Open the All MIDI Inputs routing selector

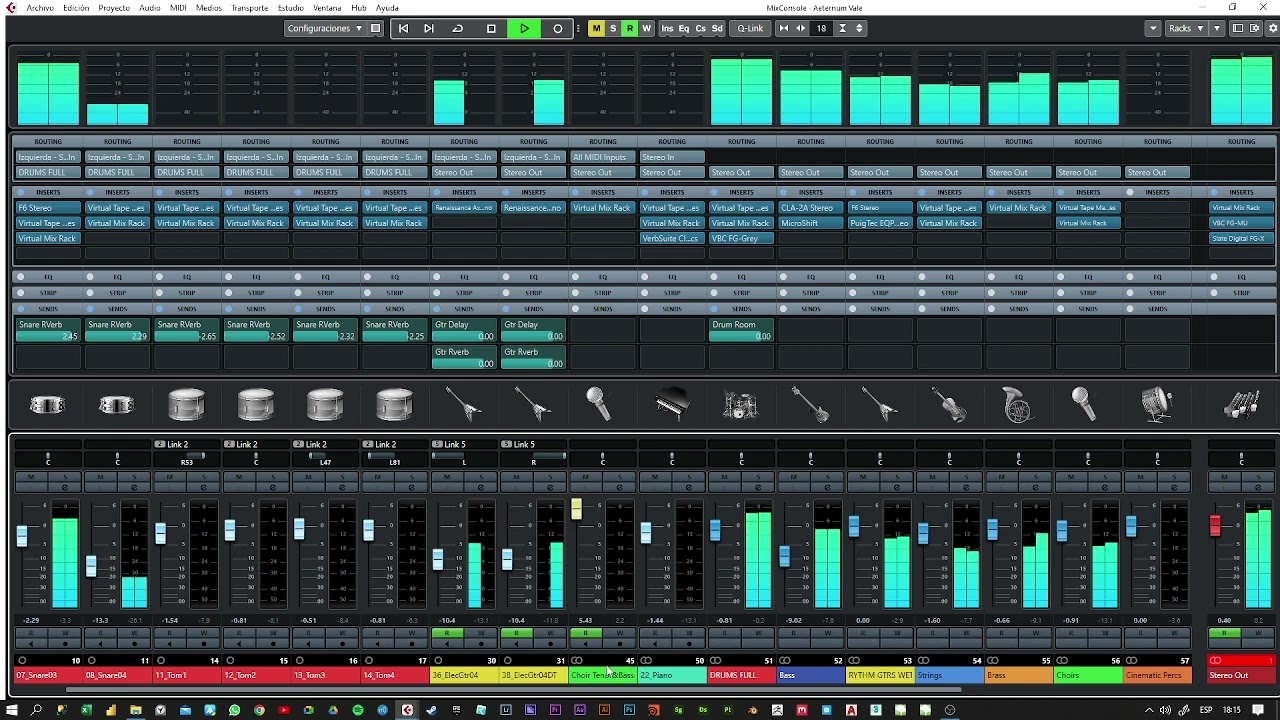pyautogui.click(x=603, y=157)
